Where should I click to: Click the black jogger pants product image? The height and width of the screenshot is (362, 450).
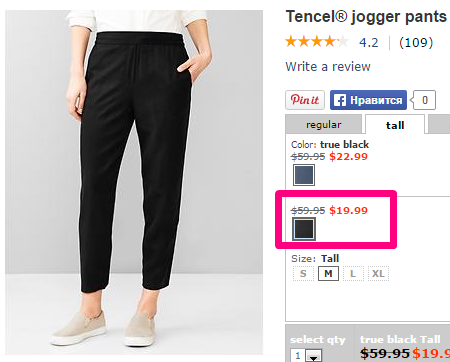(134, 182)
